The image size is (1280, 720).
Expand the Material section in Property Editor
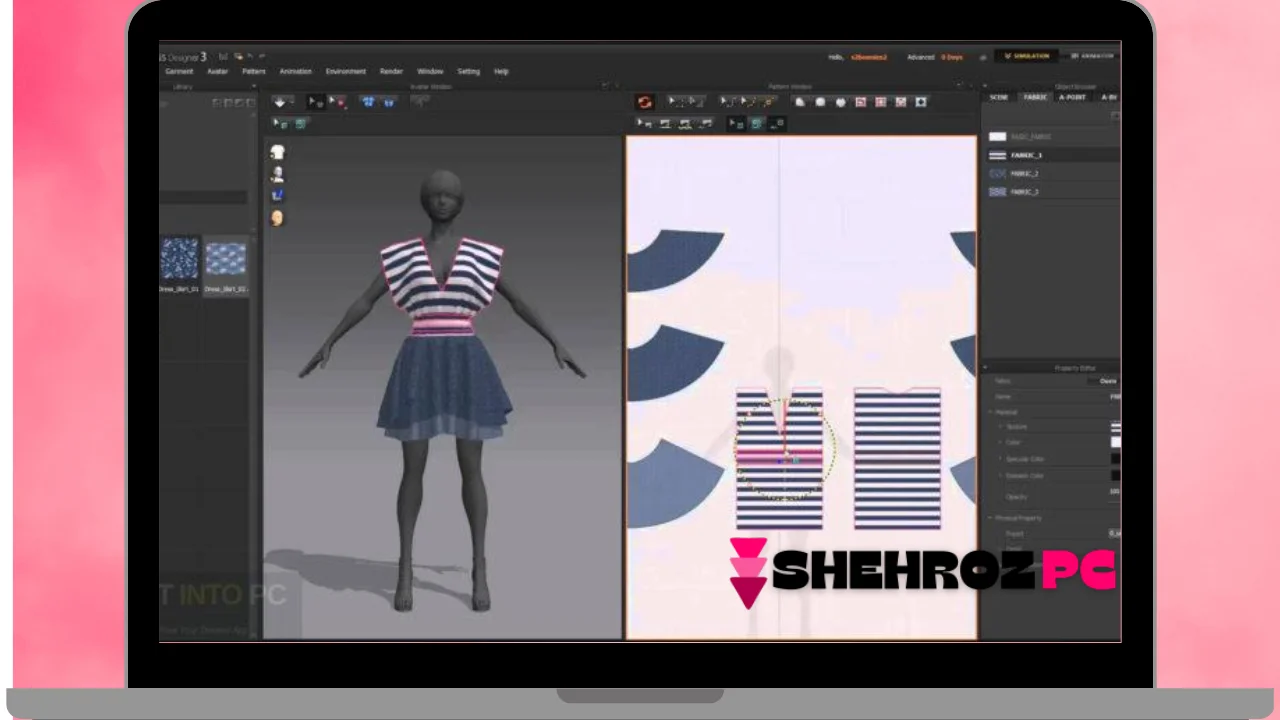coord(990,412)
